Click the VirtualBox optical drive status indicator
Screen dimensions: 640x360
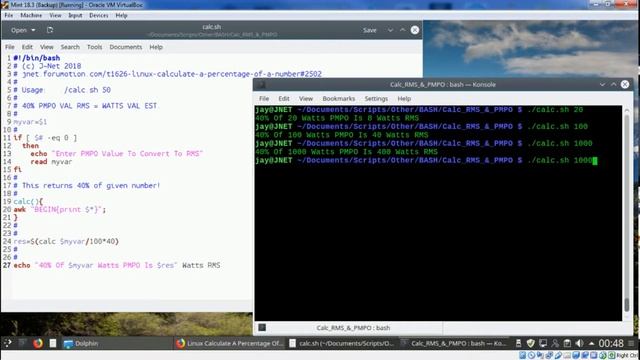tap(531, 356)
